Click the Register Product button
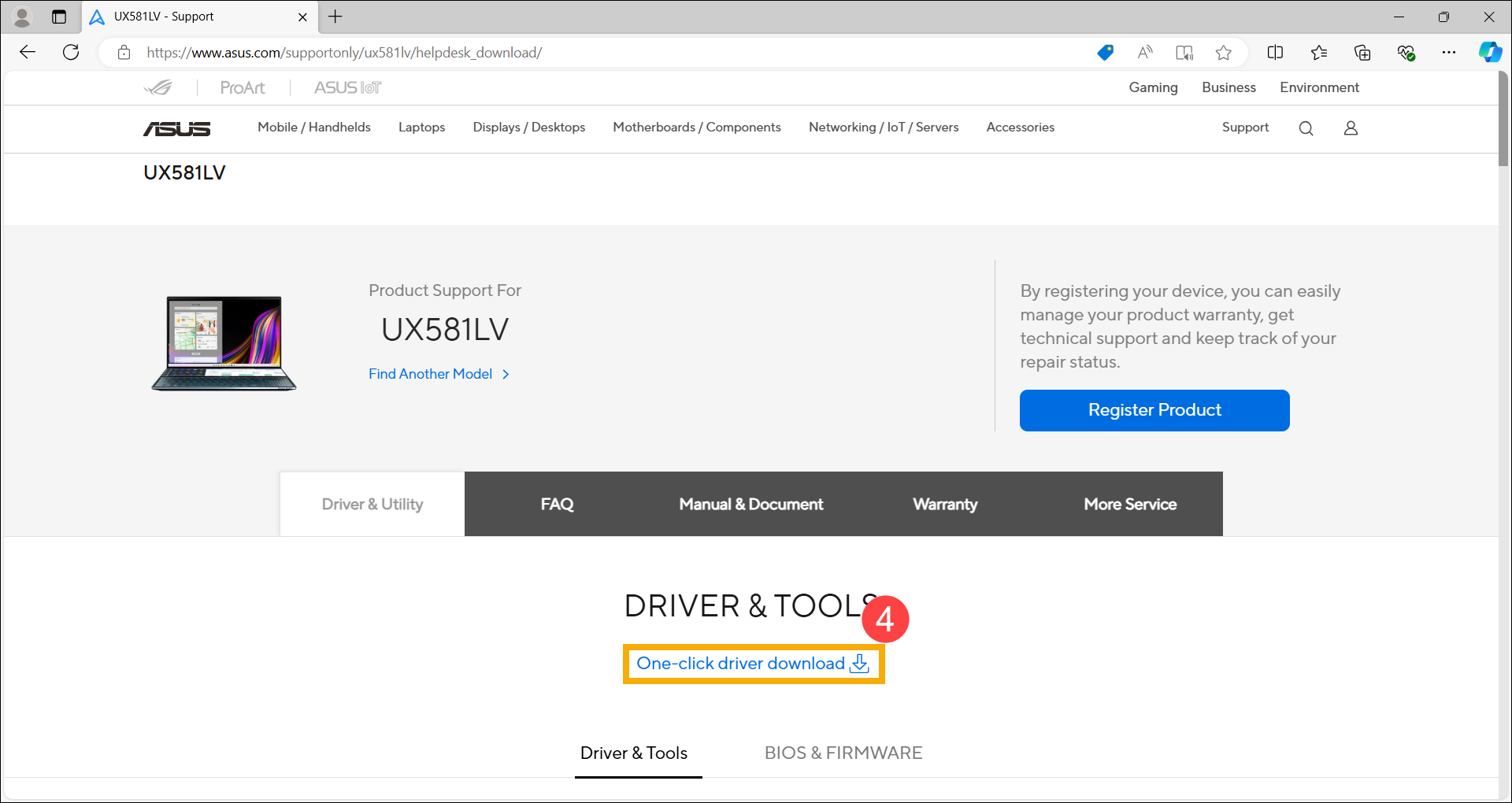1512x803 pixels. (x=1154, y=410)
